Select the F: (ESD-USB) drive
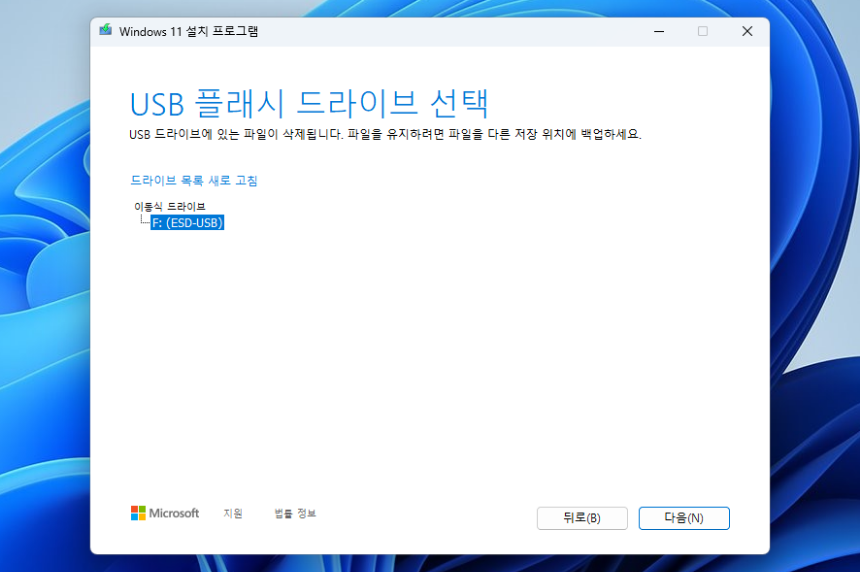The width and height of the screenshot is (860, 572). point(187,223)
